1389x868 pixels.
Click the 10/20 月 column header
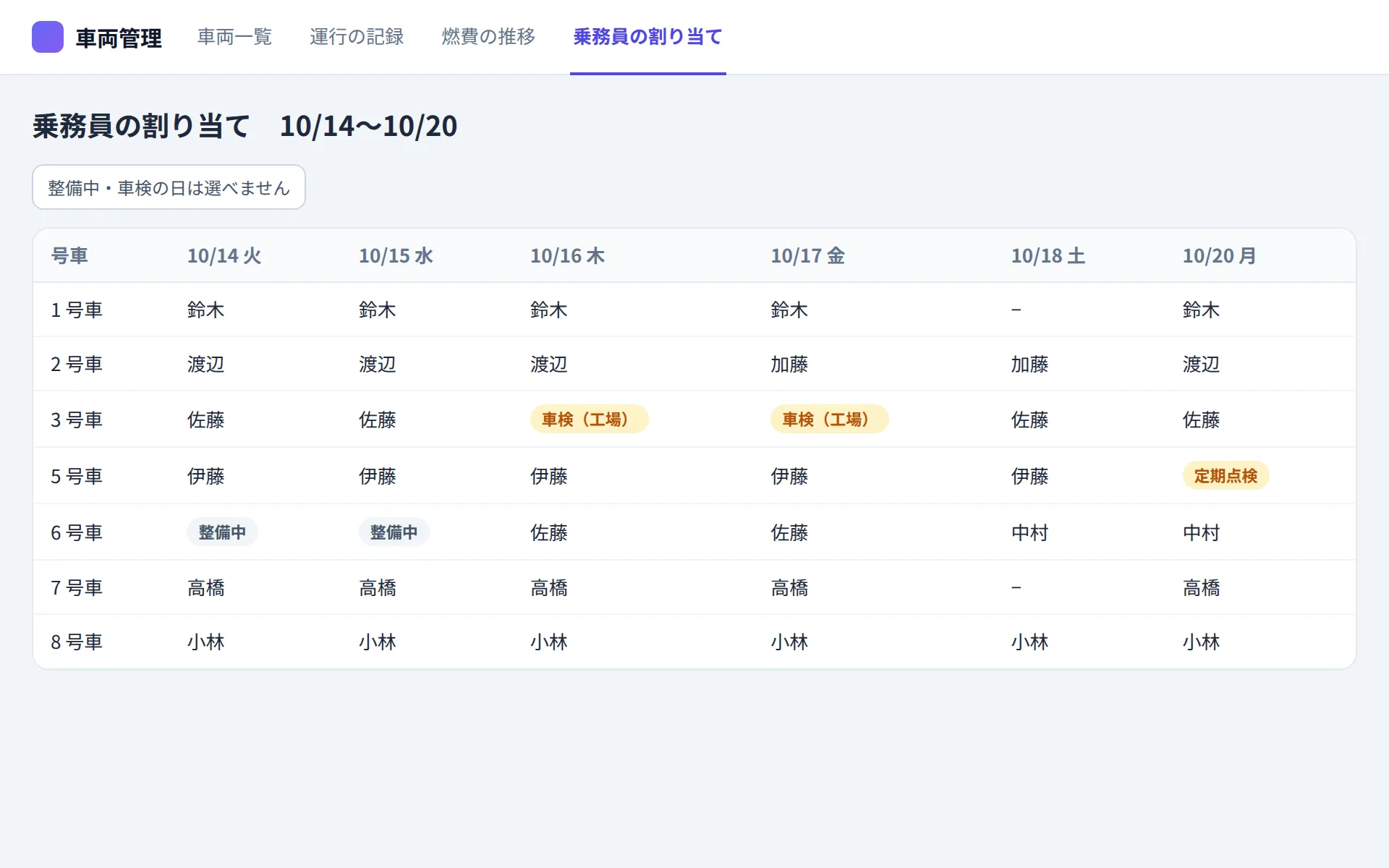[x=1219, y=256]
